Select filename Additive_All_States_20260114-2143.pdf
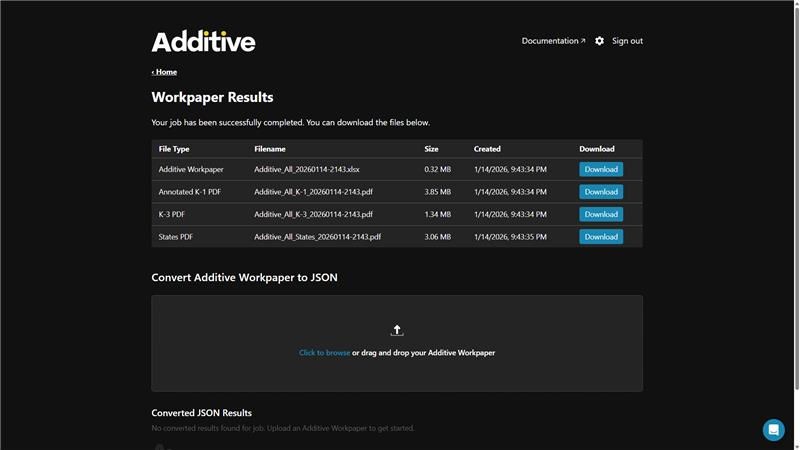The width and height of the screenshot is (800, 450). pyautogui.click(x=317, y=237)
